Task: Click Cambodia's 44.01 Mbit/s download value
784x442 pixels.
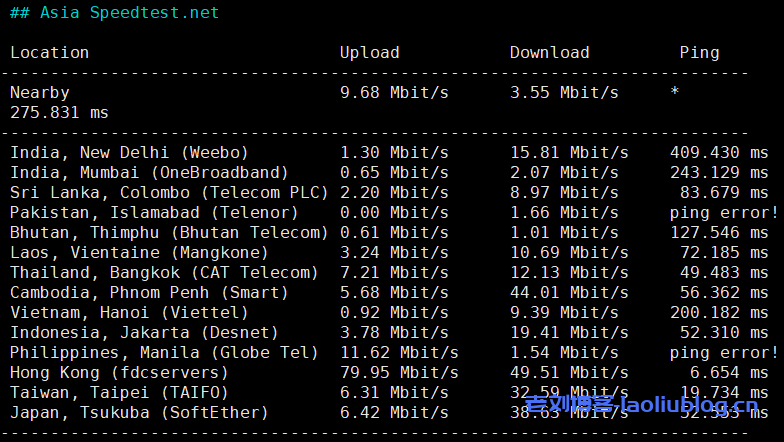Action: [x=569, y=293]
